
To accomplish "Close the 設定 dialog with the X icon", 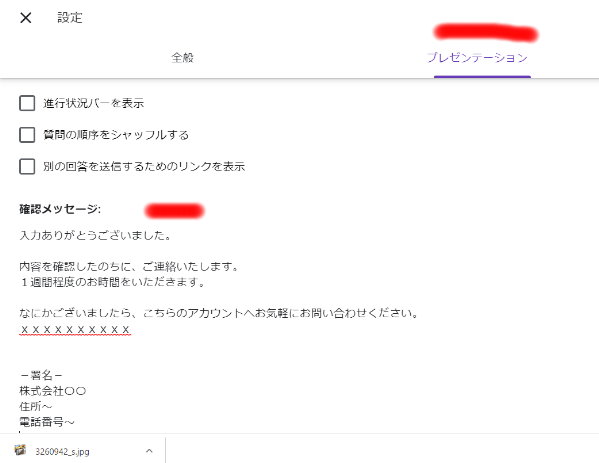I will (26, 18).
